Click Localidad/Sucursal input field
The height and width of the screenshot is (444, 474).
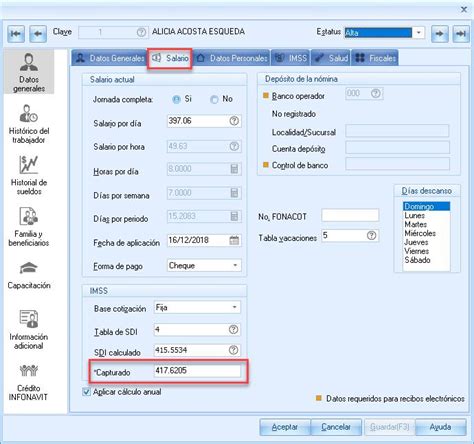[397, 131]
